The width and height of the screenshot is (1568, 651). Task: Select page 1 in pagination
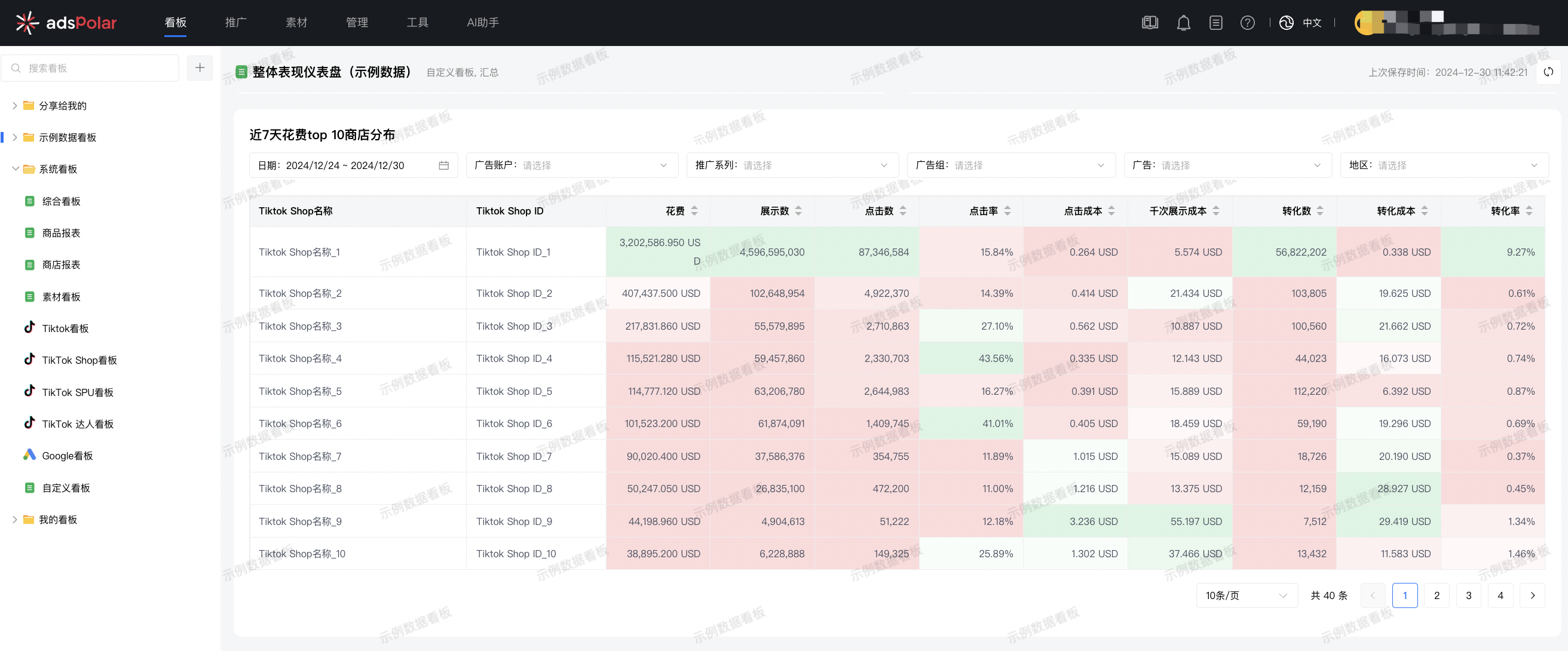[x=1405, y=595]
